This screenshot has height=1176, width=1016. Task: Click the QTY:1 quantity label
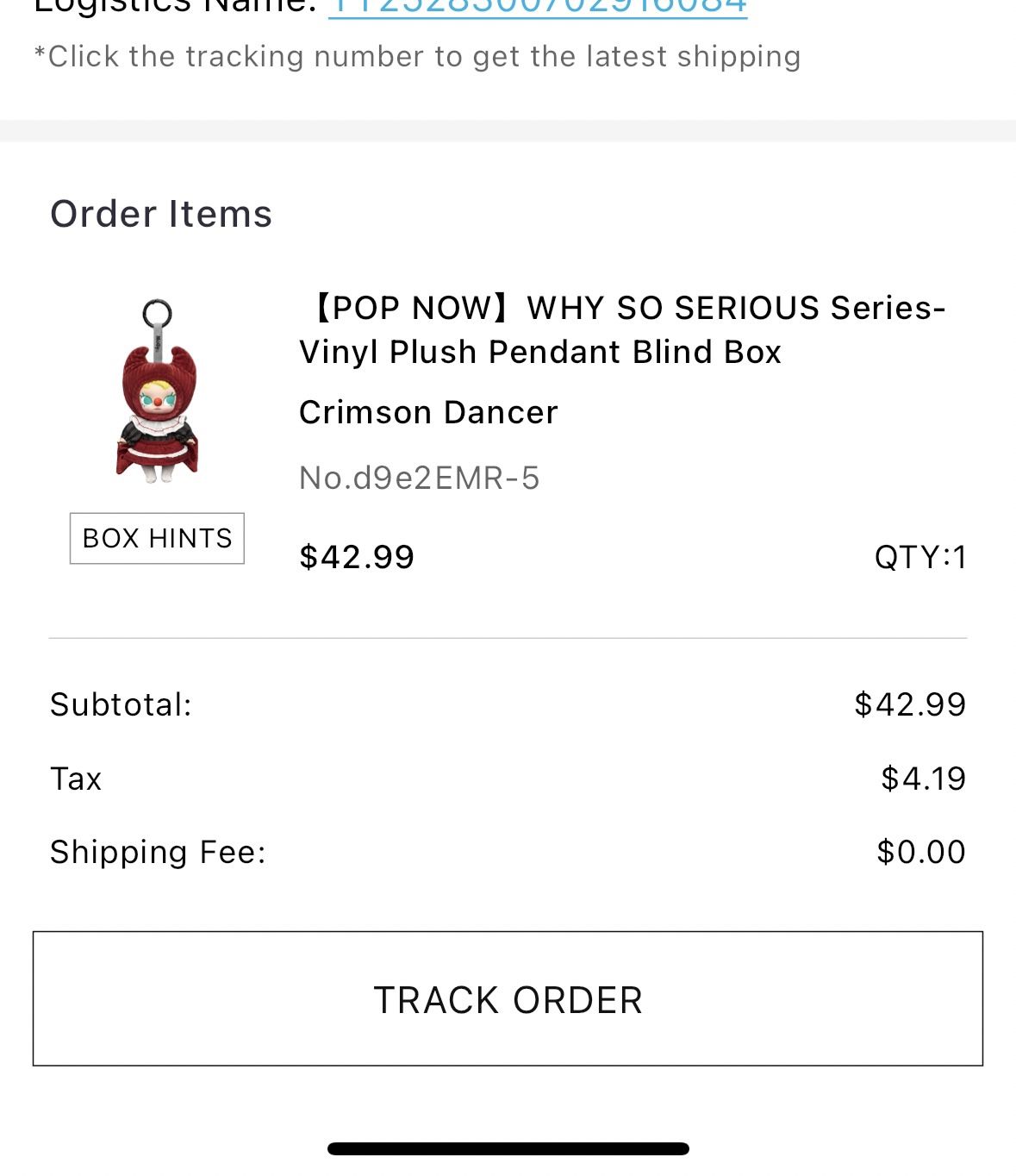pyautogui.click(x=920, y=557)
